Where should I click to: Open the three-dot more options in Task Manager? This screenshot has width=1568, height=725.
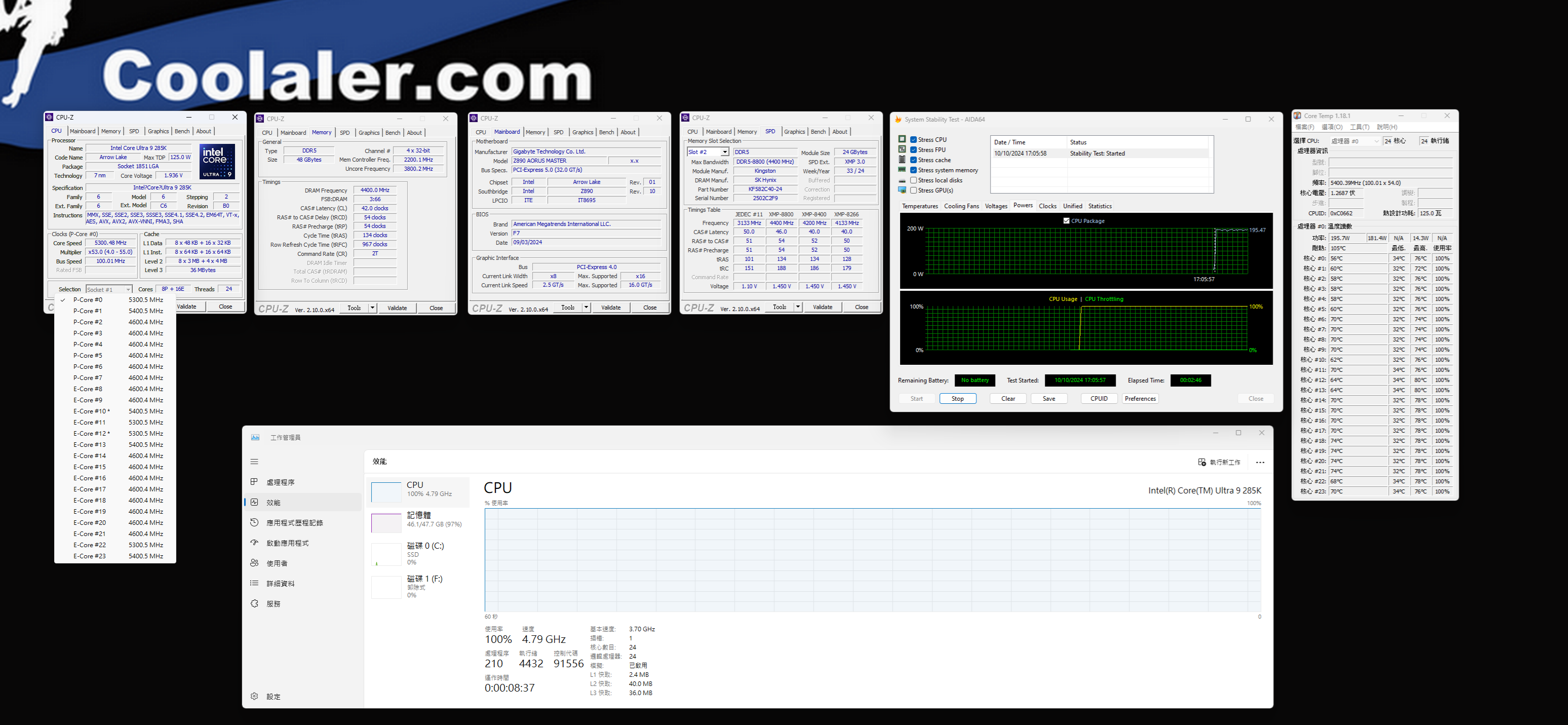click(x=1260, y=462)
